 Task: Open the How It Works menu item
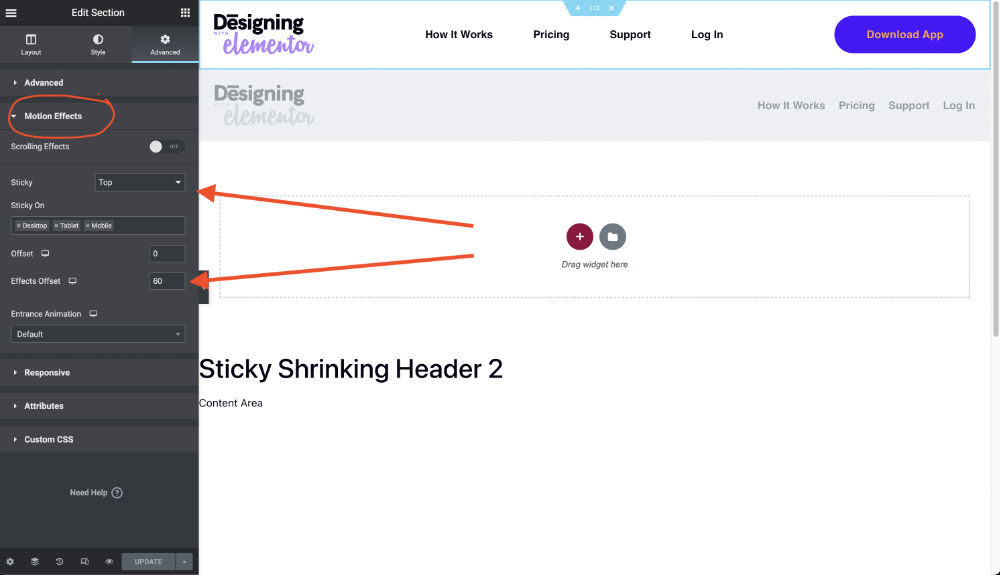(459, 34)
